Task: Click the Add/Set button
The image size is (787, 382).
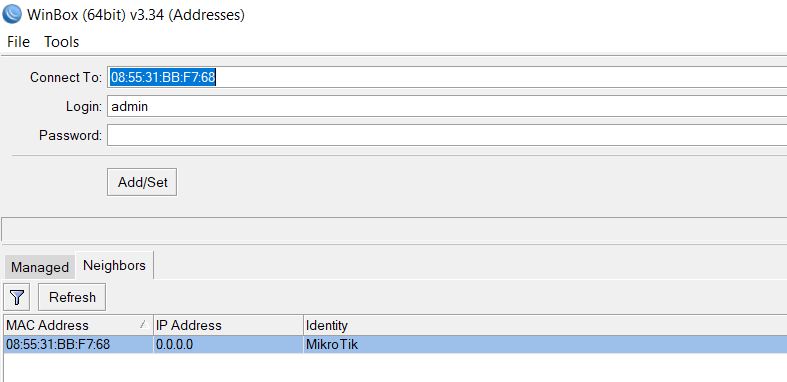Action: [x=142, y=182]
